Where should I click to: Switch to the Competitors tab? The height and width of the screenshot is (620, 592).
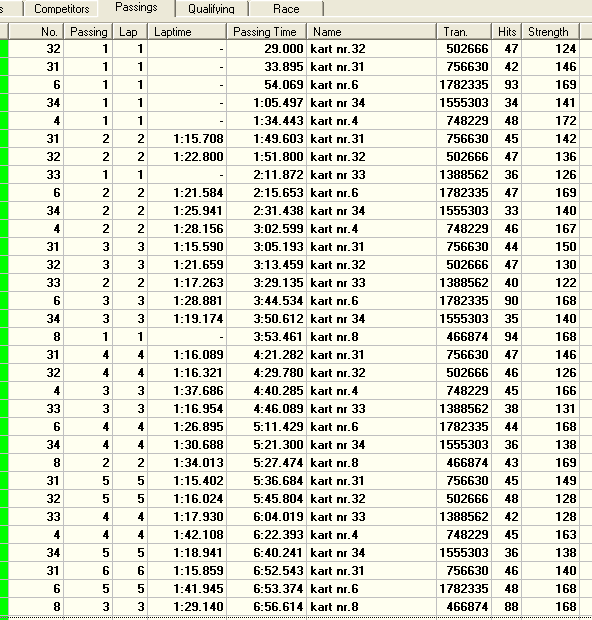click(x=61, y=9)
